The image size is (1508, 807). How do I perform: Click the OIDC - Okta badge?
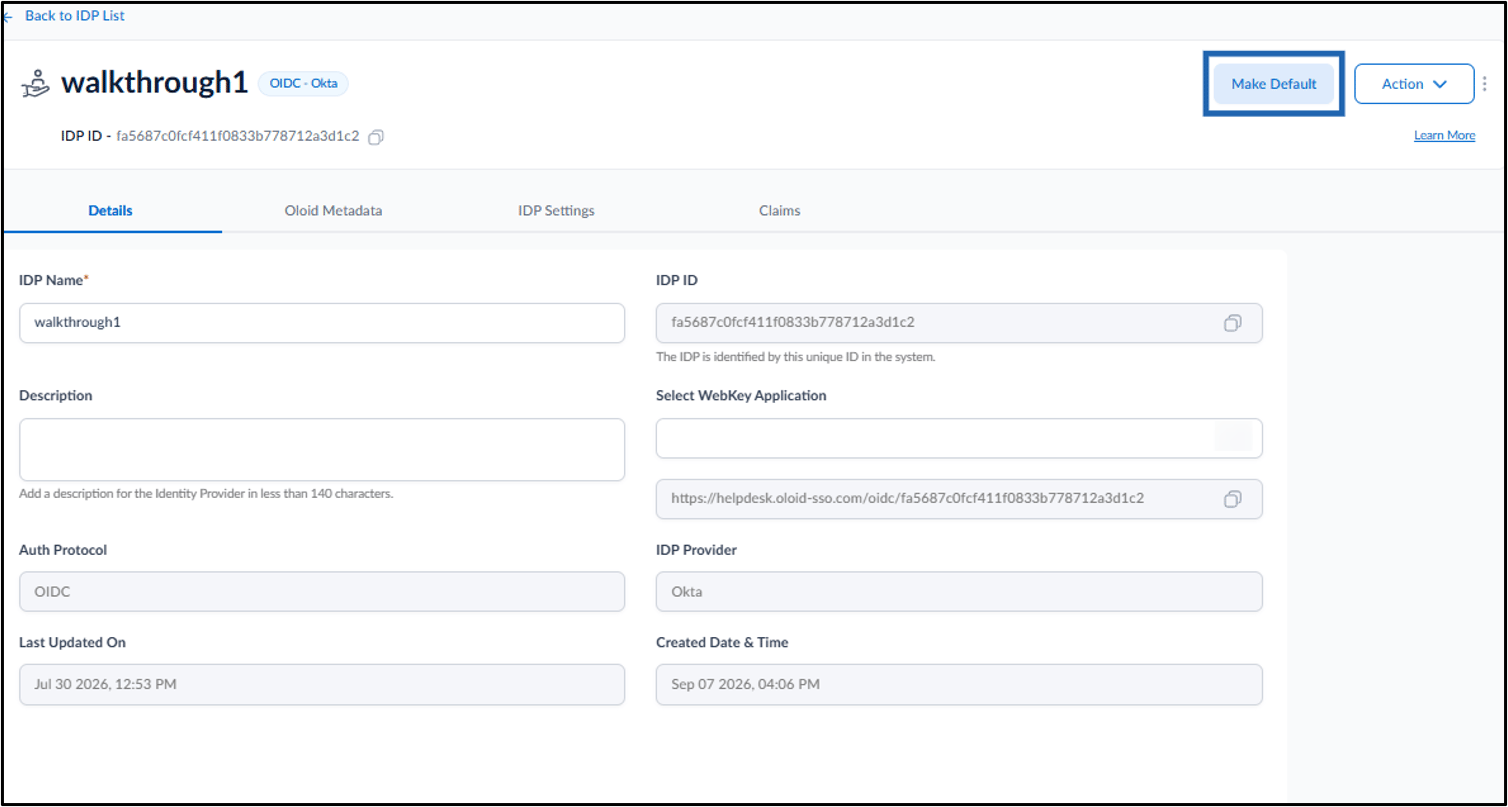[x=303, y=84]
